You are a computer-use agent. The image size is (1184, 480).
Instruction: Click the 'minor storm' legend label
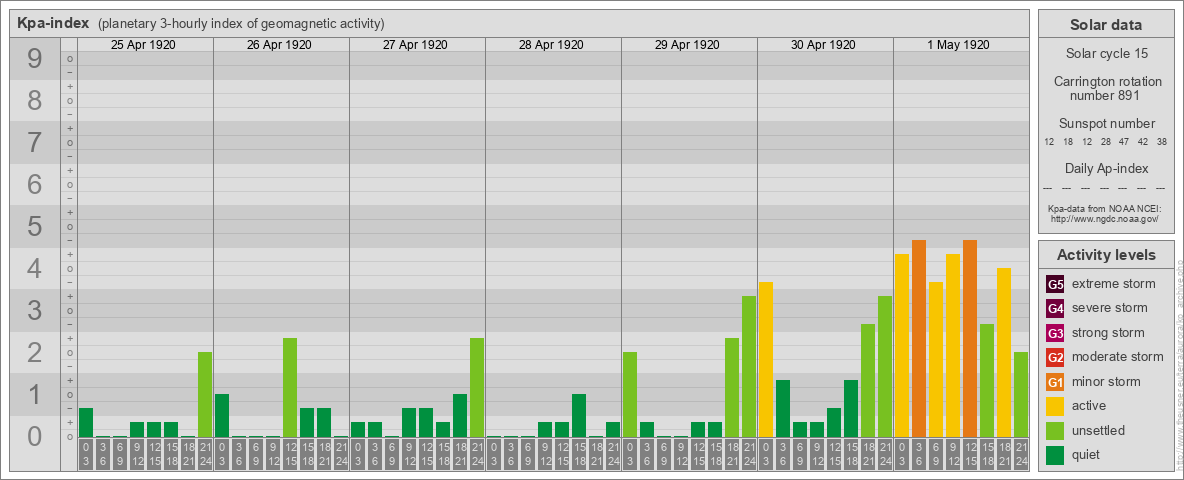[x=1106, y=381]
